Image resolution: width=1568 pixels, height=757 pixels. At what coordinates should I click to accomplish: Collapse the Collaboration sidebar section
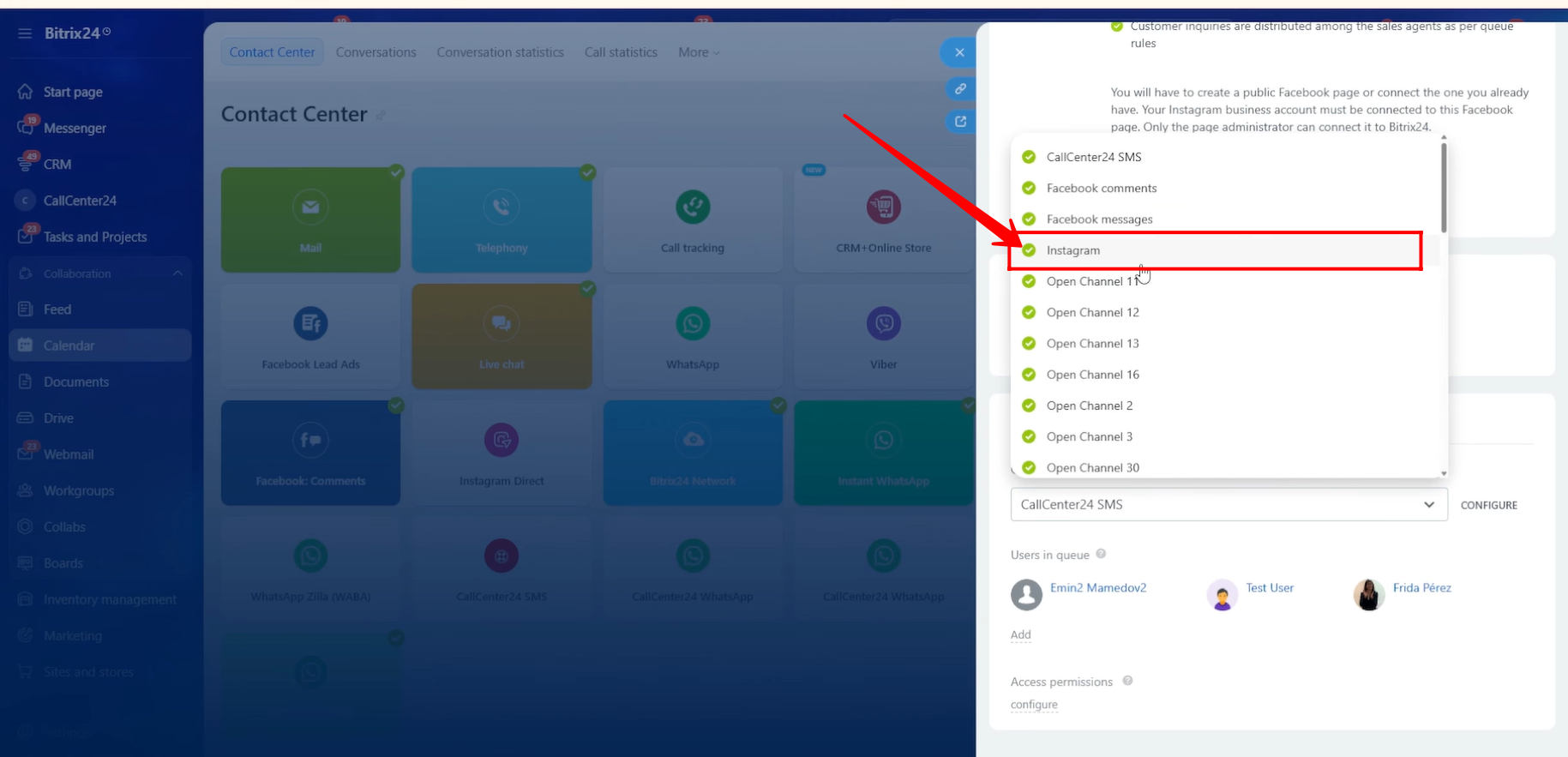coord(177,273)
